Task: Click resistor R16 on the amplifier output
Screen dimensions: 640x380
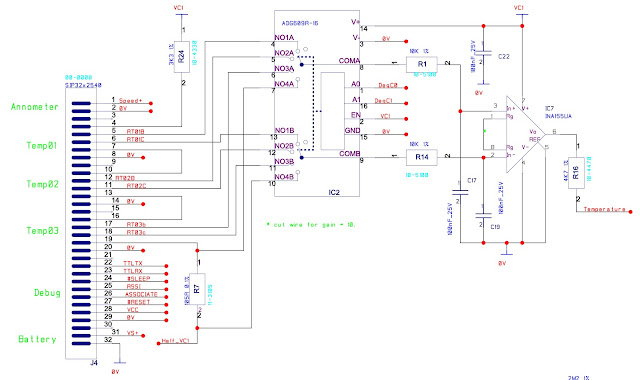Action: 576,173
